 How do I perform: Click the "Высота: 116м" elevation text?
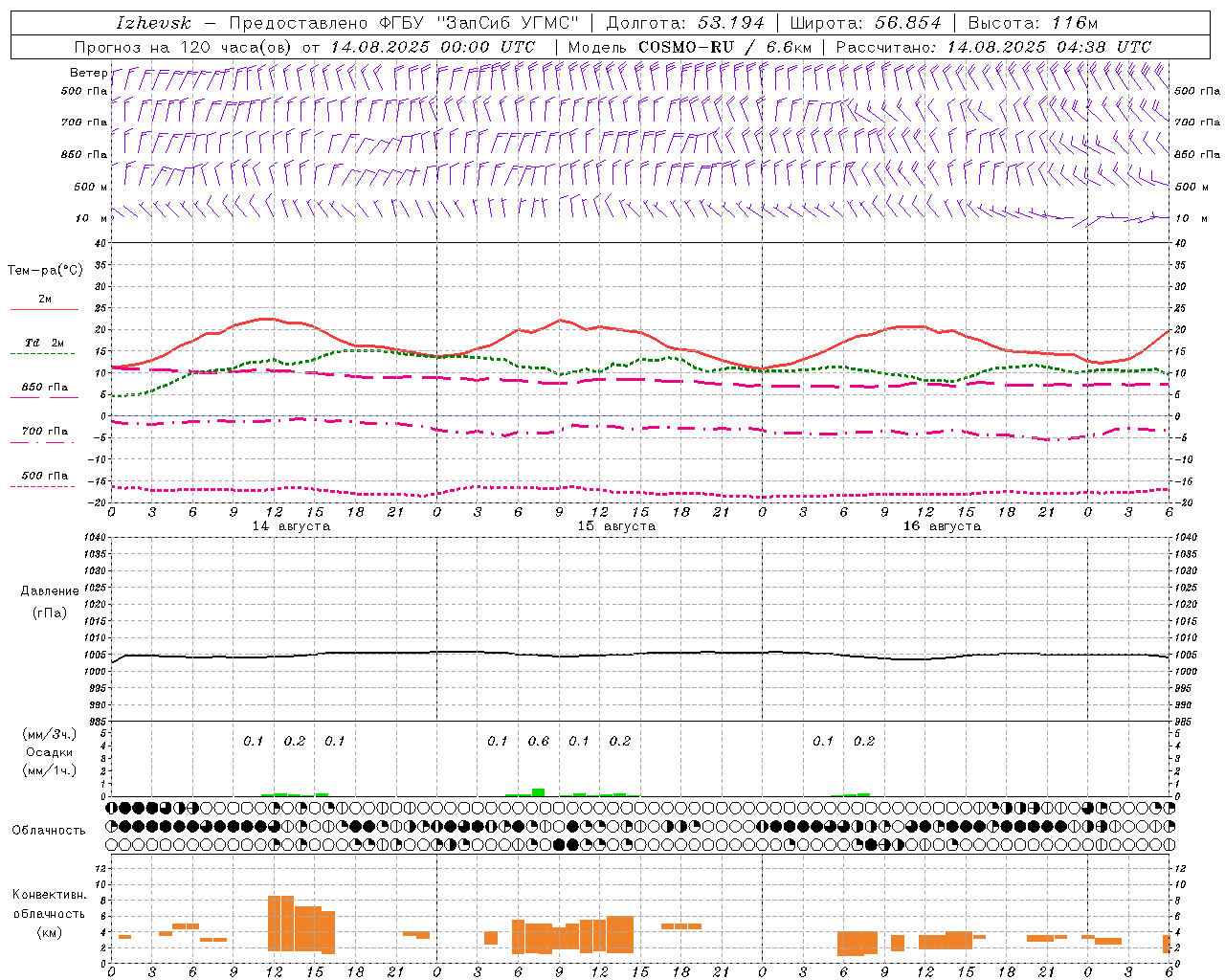click(x=1034, y=23)
